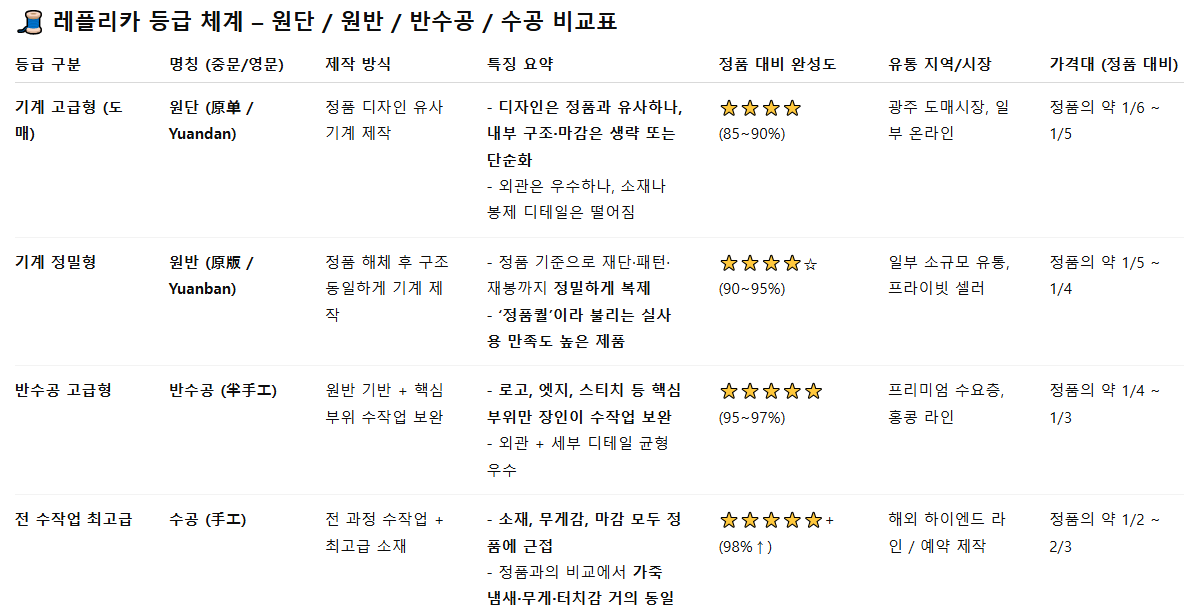Viewport: 1192px width, 610px height.
Task: Select the 명칭 (중문/영문) column header
Action: (227, 64)
